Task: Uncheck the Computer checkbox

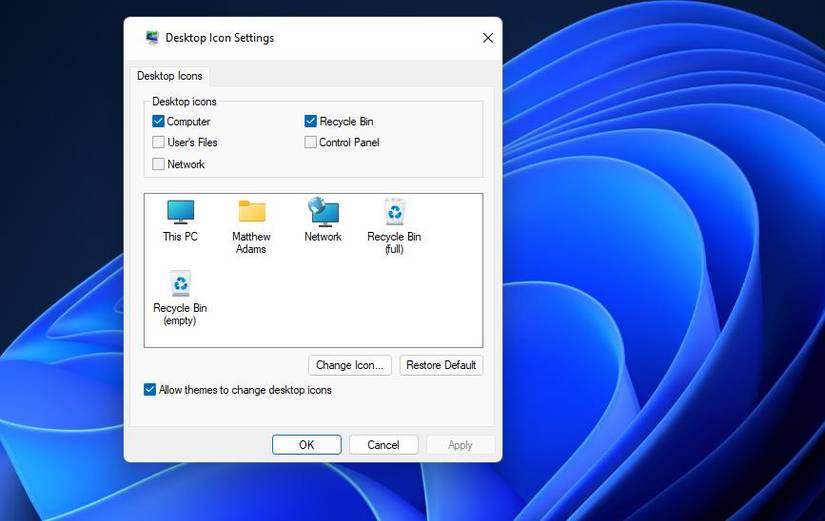Action: [x=158, y=122]
